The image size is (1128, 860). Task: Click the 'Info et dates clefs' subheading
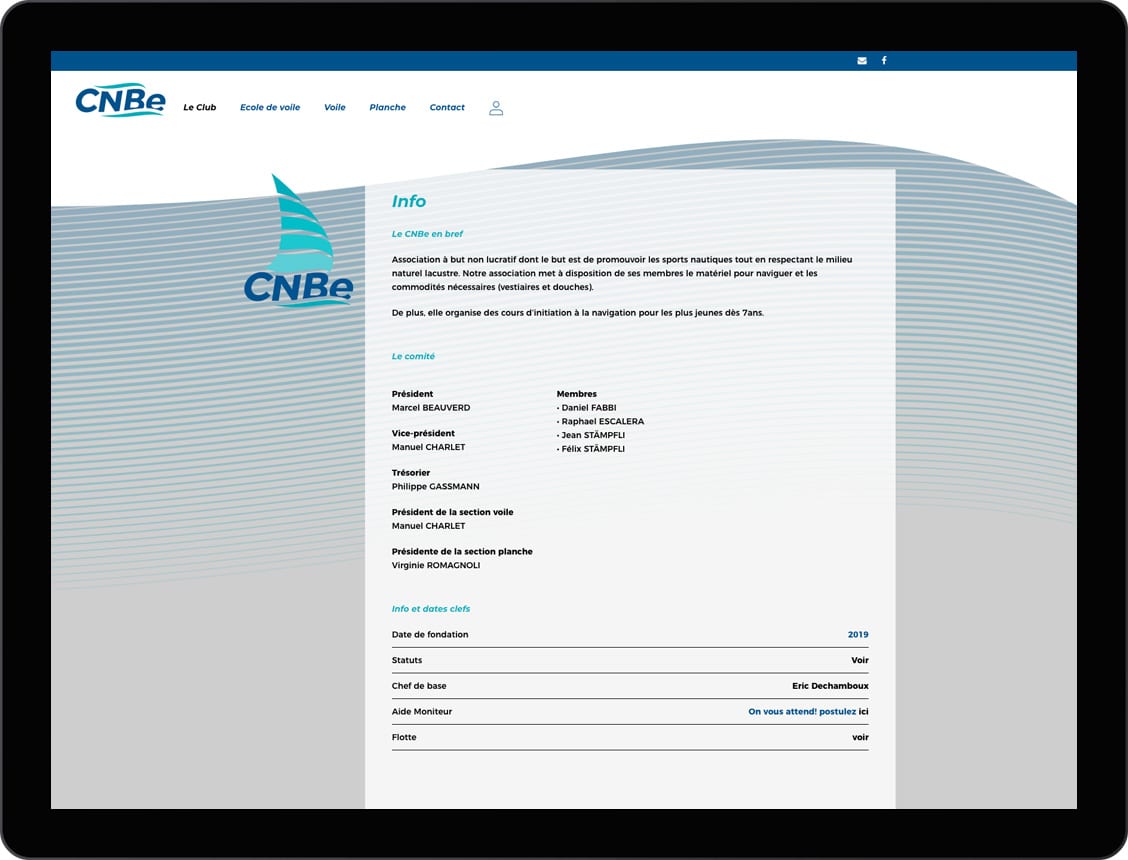tap(430, 609)
